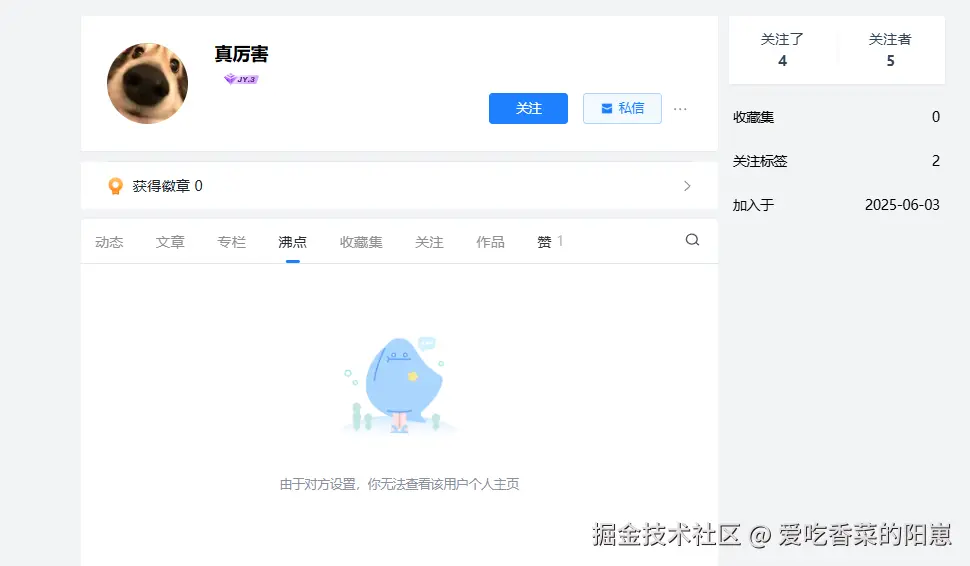Switch to the 动态 tab
Image resolution: width=970 pixels, height=566 pixels.
[x=109, y=242]
